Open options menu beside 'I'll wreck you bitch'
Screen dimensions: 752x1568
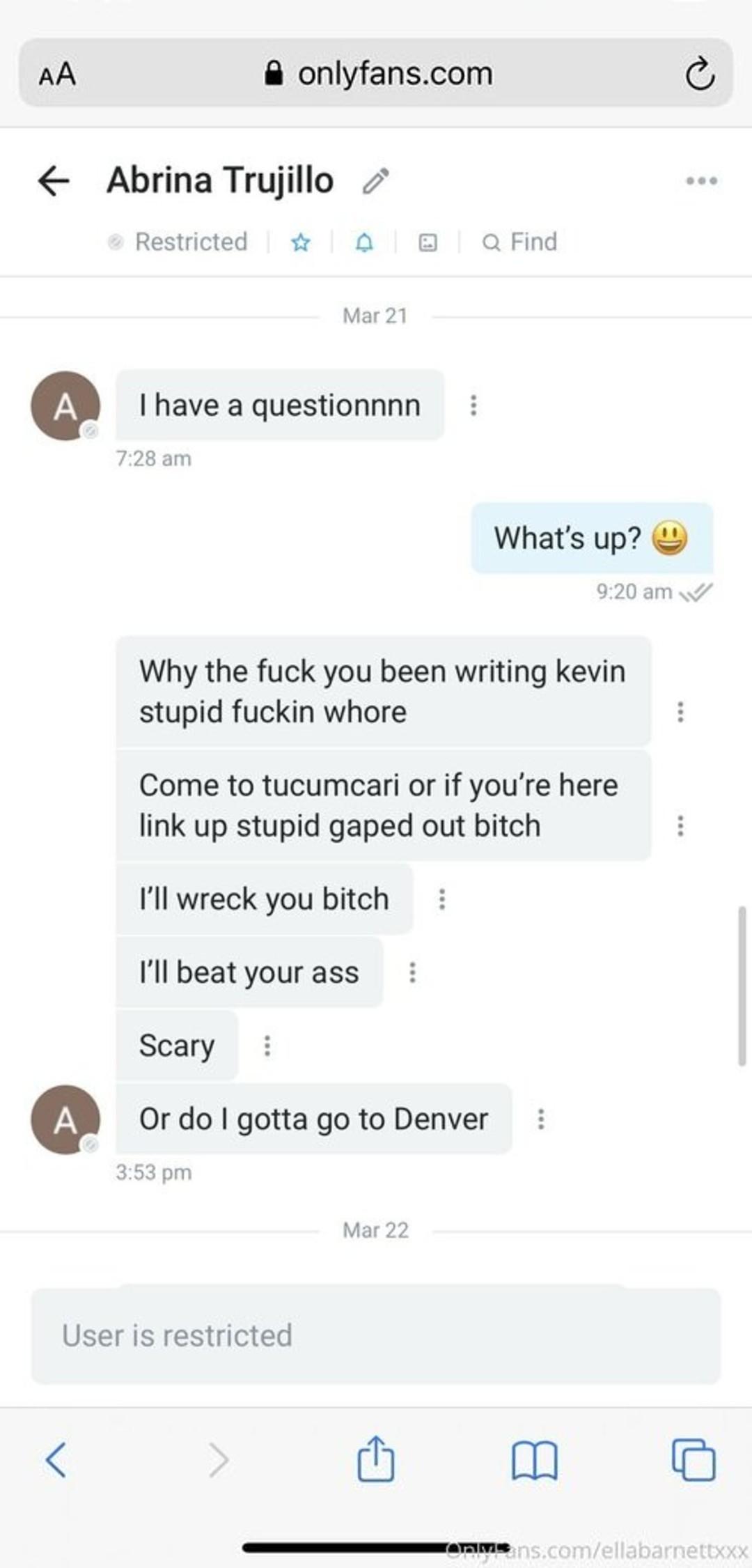(x=441, y=899)
